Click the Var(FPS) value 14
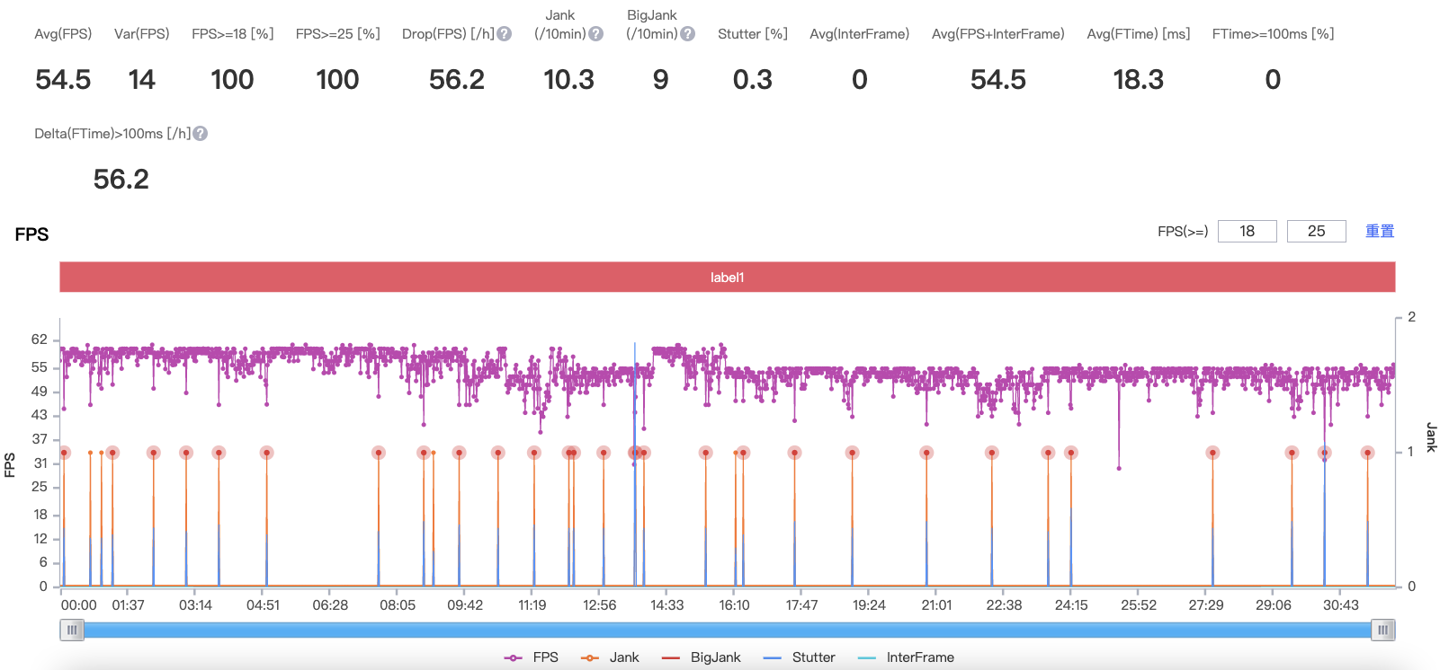The height and width of the screenshot is (670, 1440). click(x=142, y=80)
